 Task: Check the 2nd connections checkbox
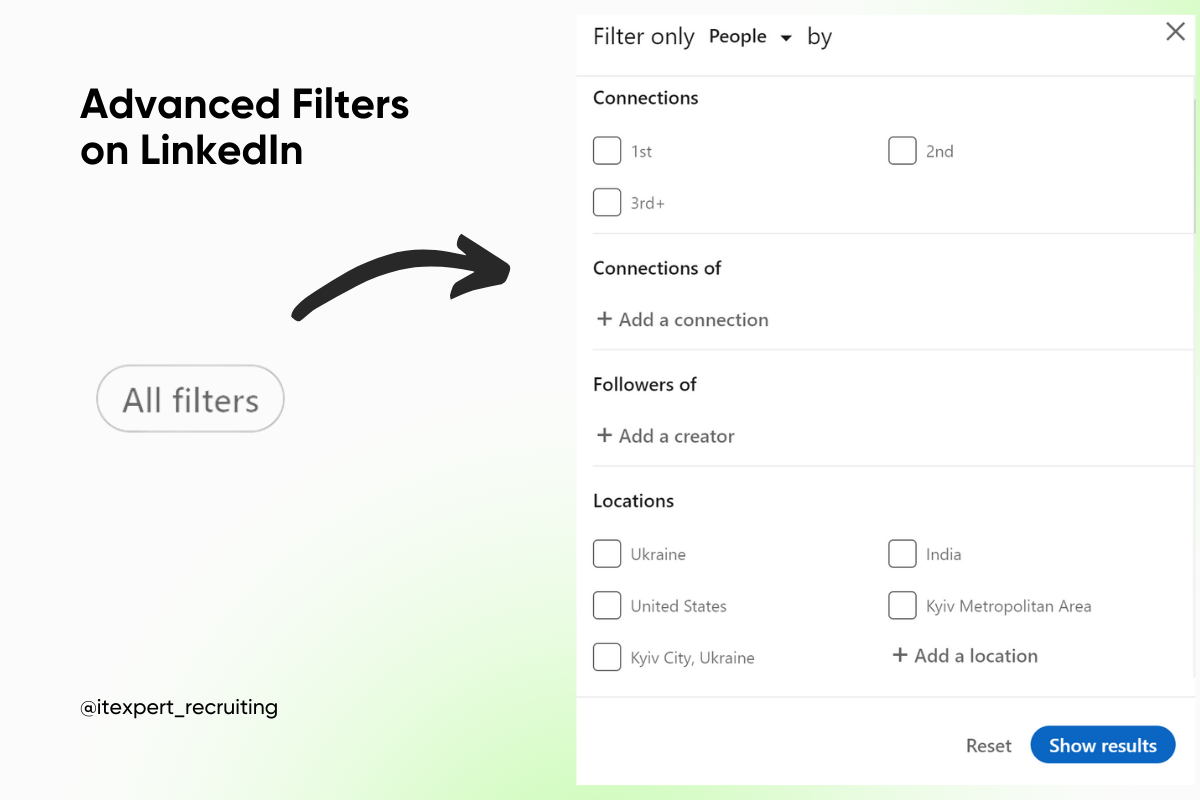point(902,150)
